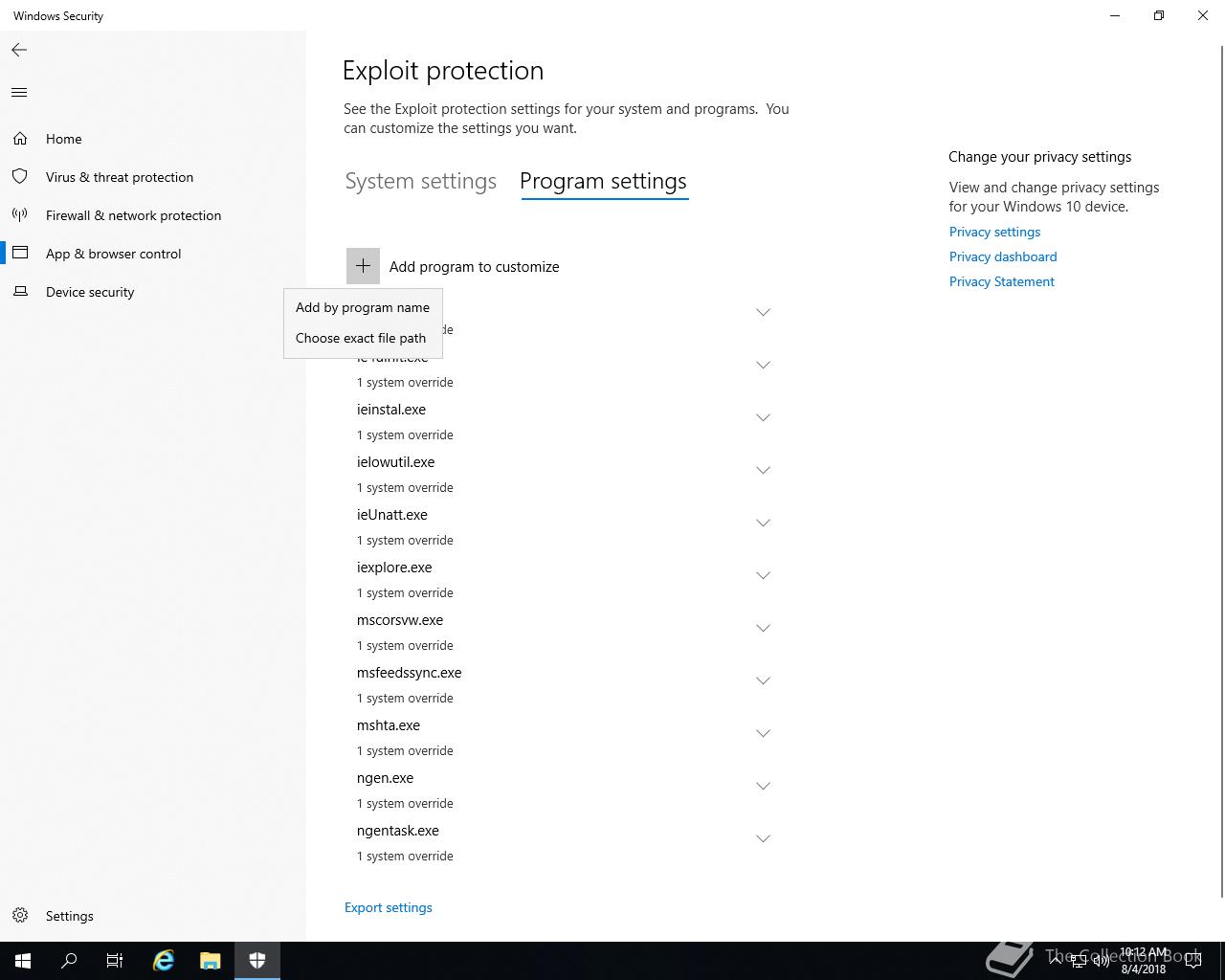Click the plus Add program button
This screenshot has height=980, width=1225.
click(x=363, y=266)
